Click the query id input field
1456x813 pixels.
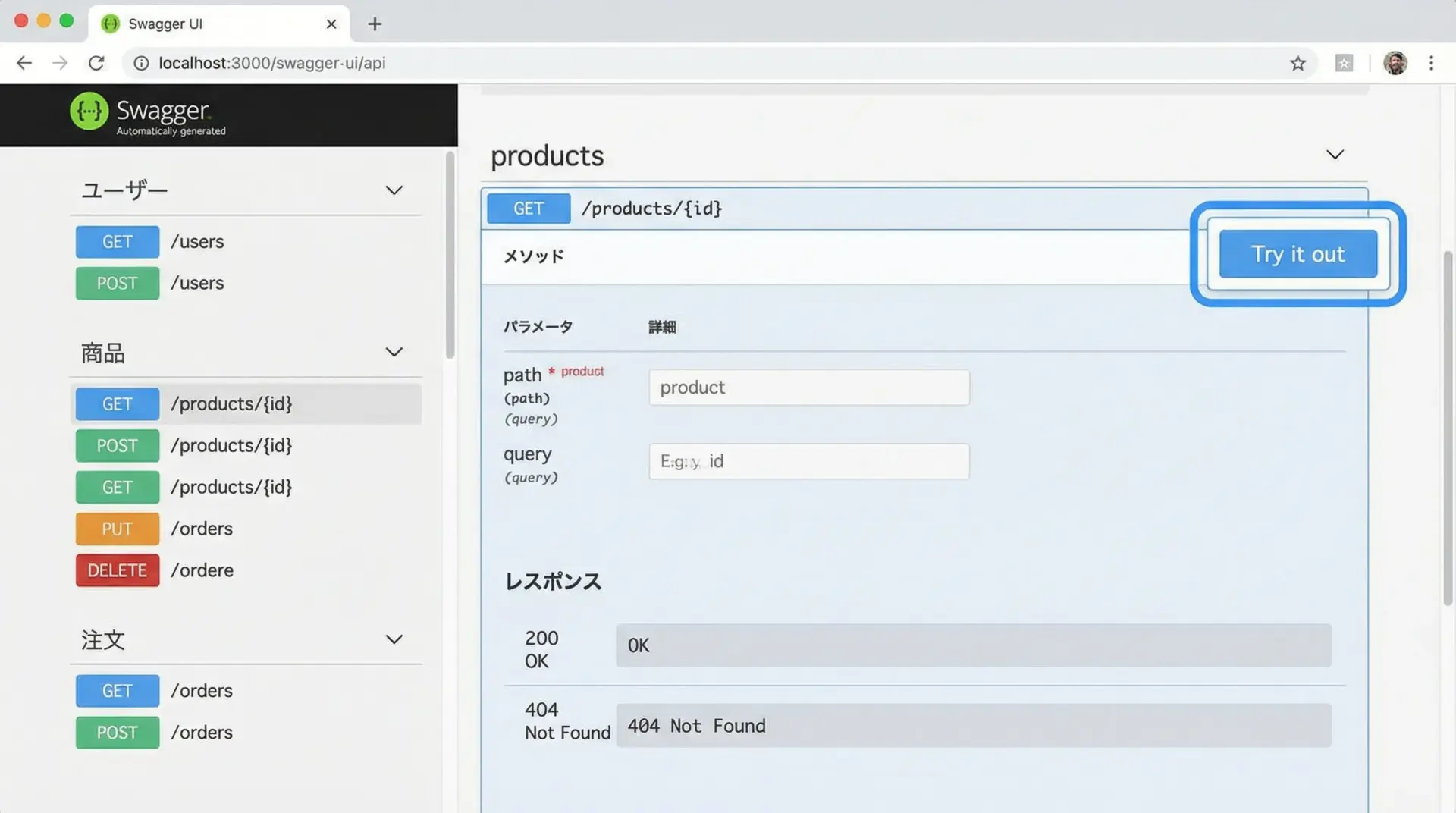(808, 461)
